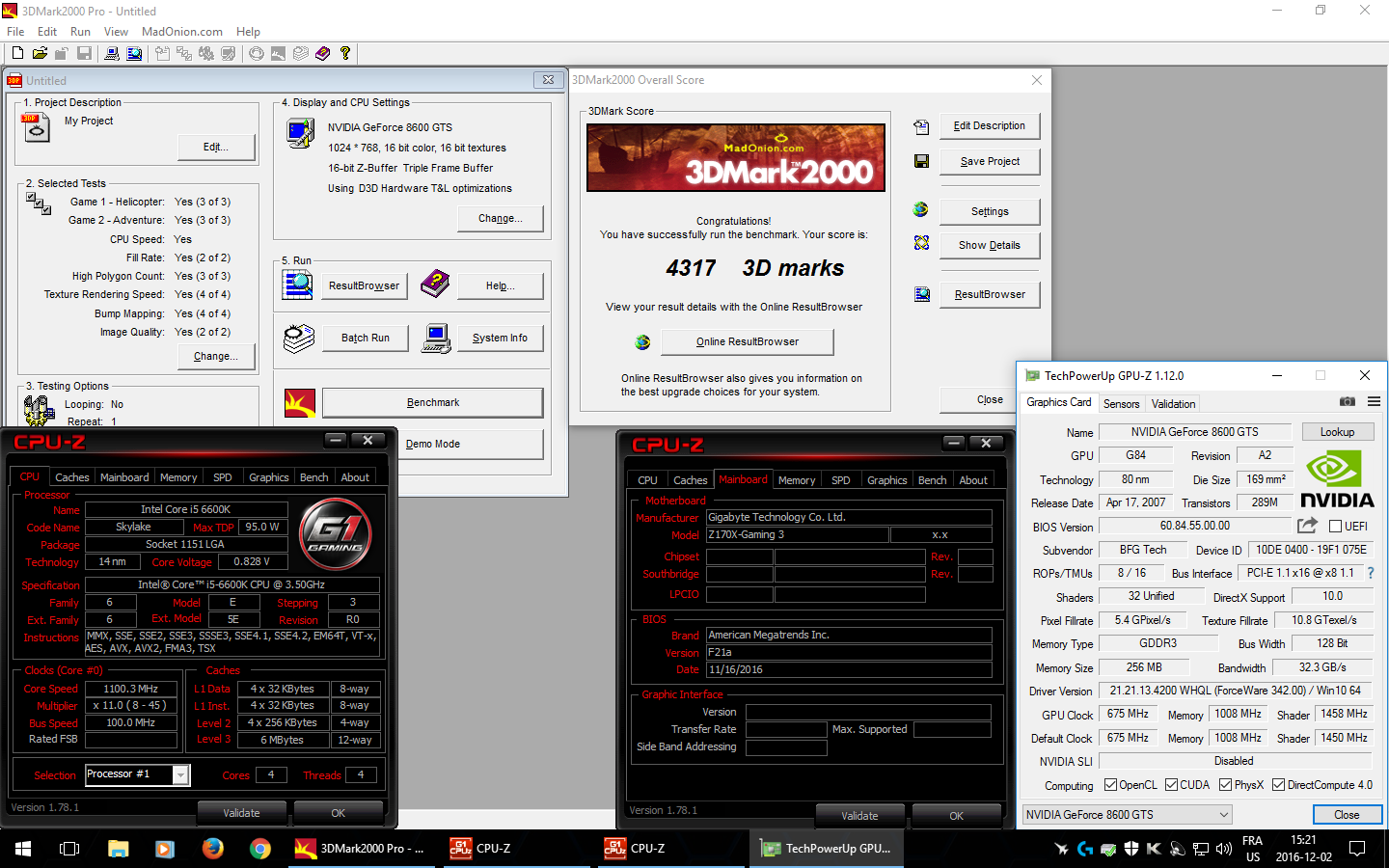Toggle the OpenCL checkbox
Viewport: 1389px width, 868px height.
[1110, 785]
